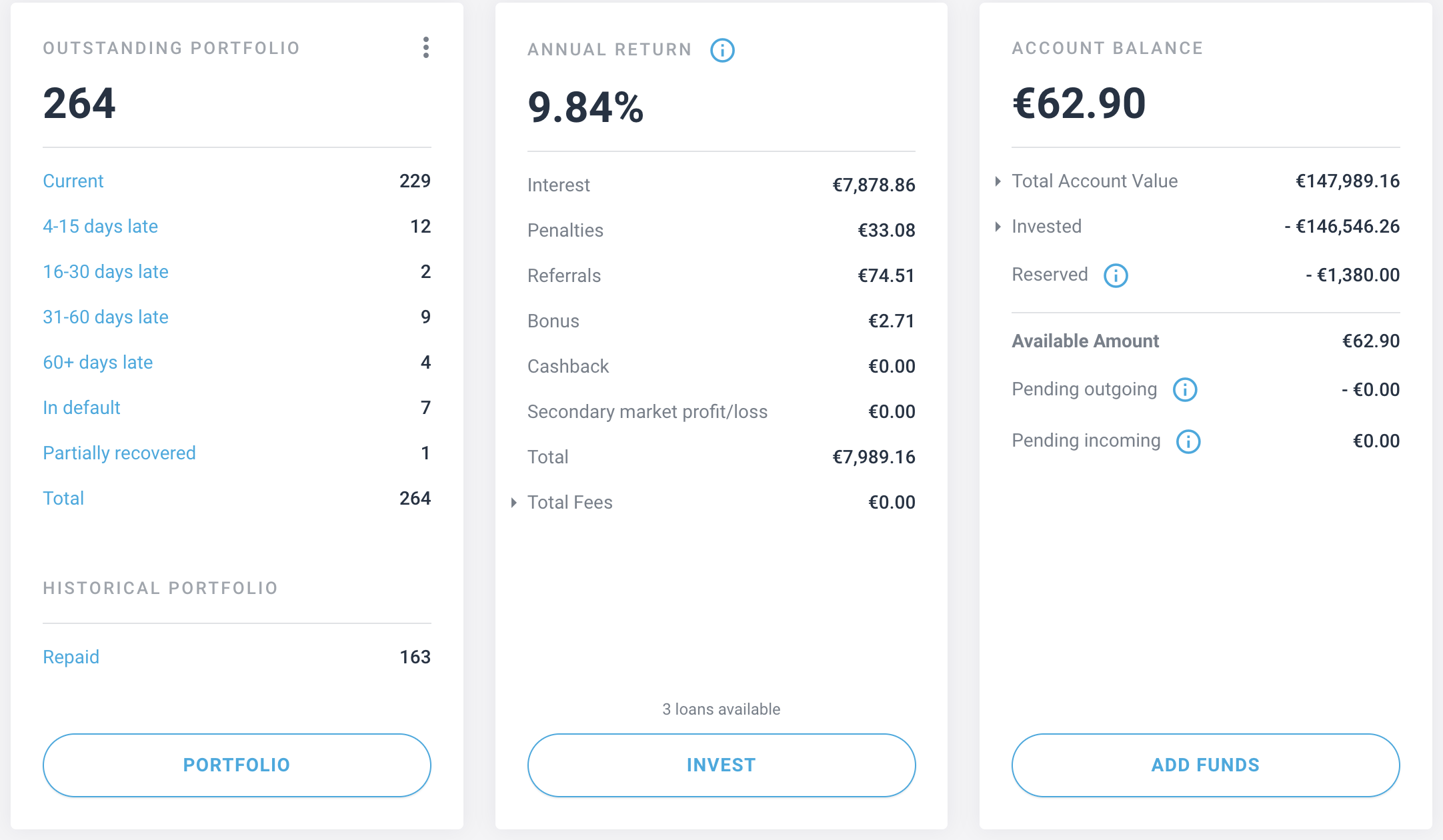The width and height of the screenshot is (1443, 840).
Task: Click the Pending outgoing info icon
Action: (1185, 390)
